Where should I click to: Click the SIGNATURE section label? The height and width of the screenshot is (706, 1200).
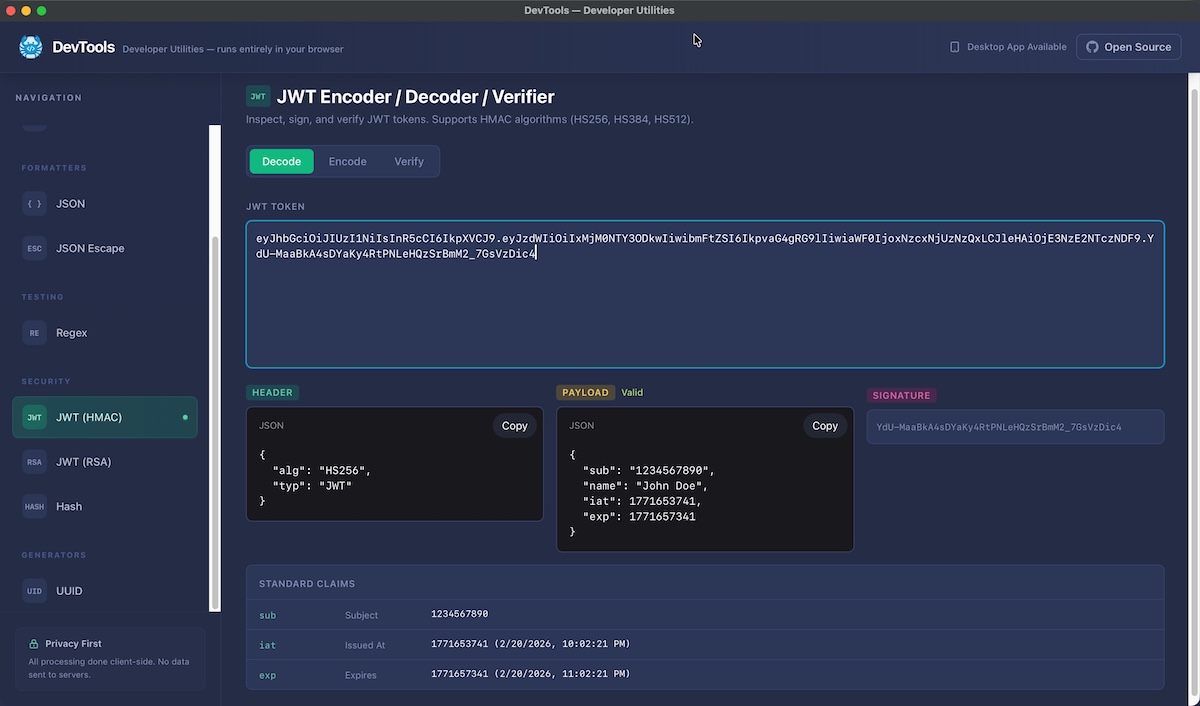point(901,396)
